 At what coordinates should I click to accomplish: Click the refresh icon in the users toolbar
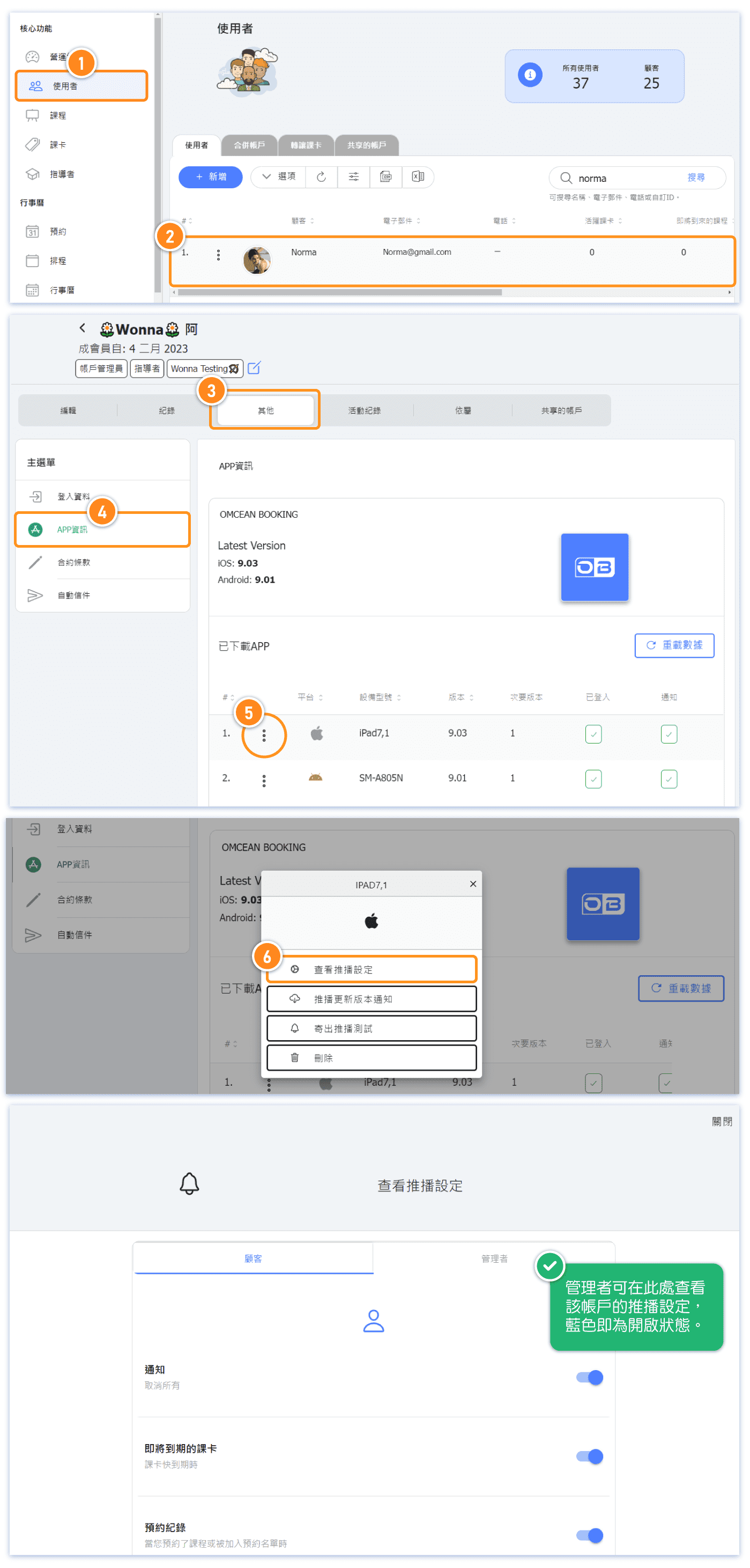[321, 177]
